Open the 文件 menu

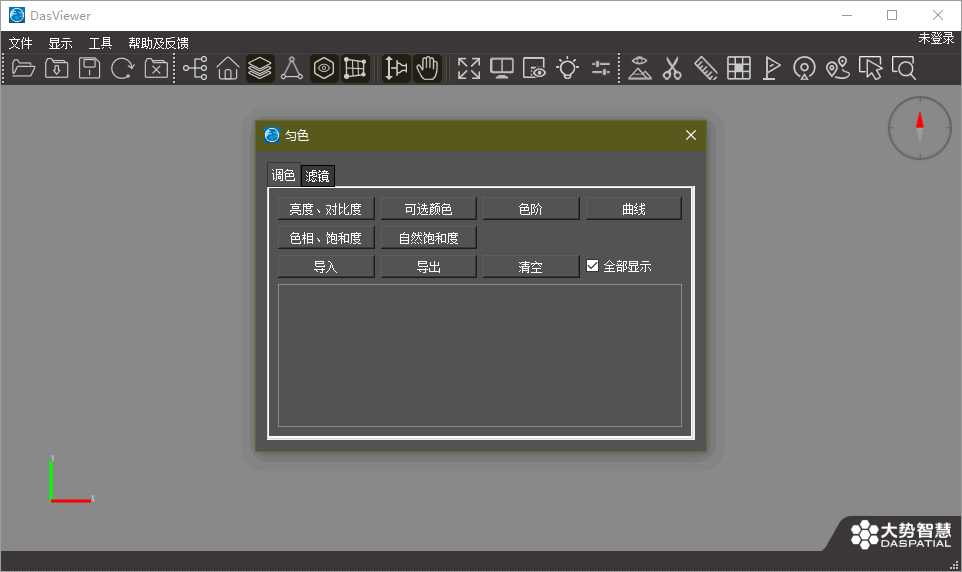(x=20, y=43)
